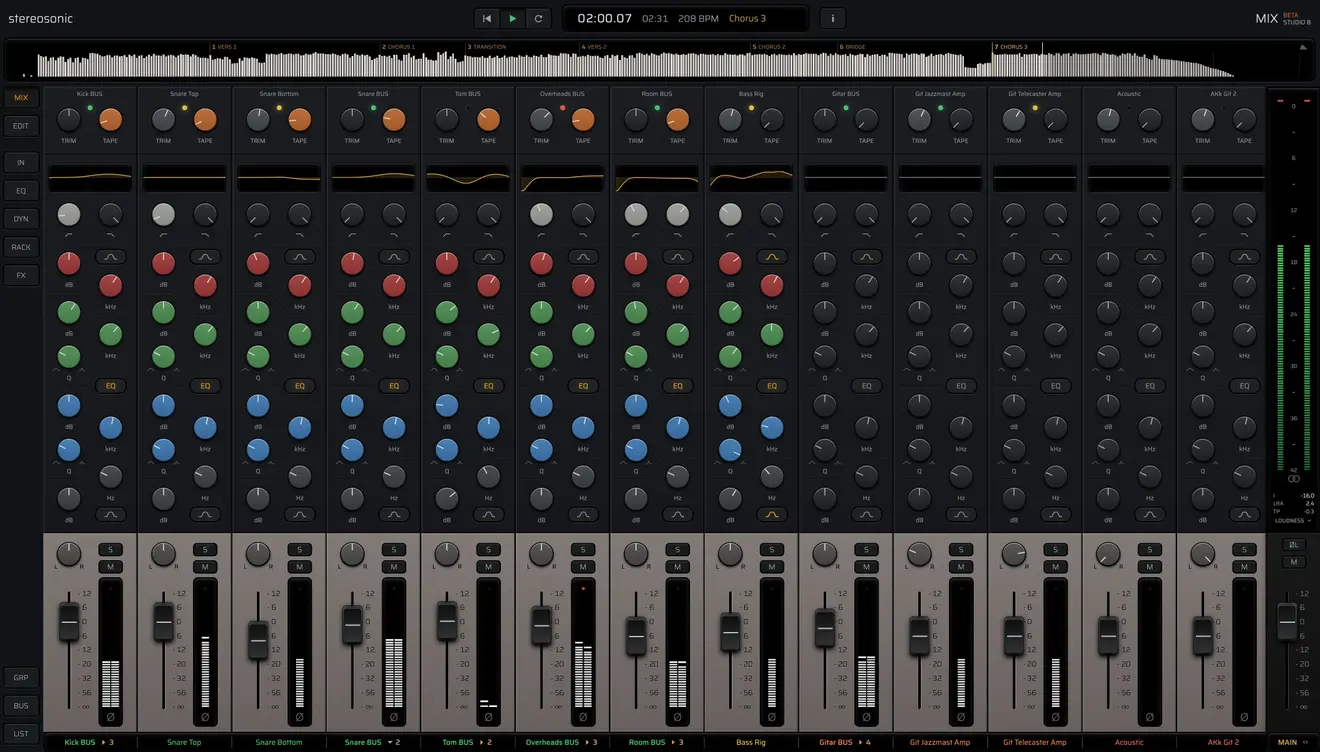Flip phase on the Kick BUS channel
The image size is (1320, 752).
(111, 716)
